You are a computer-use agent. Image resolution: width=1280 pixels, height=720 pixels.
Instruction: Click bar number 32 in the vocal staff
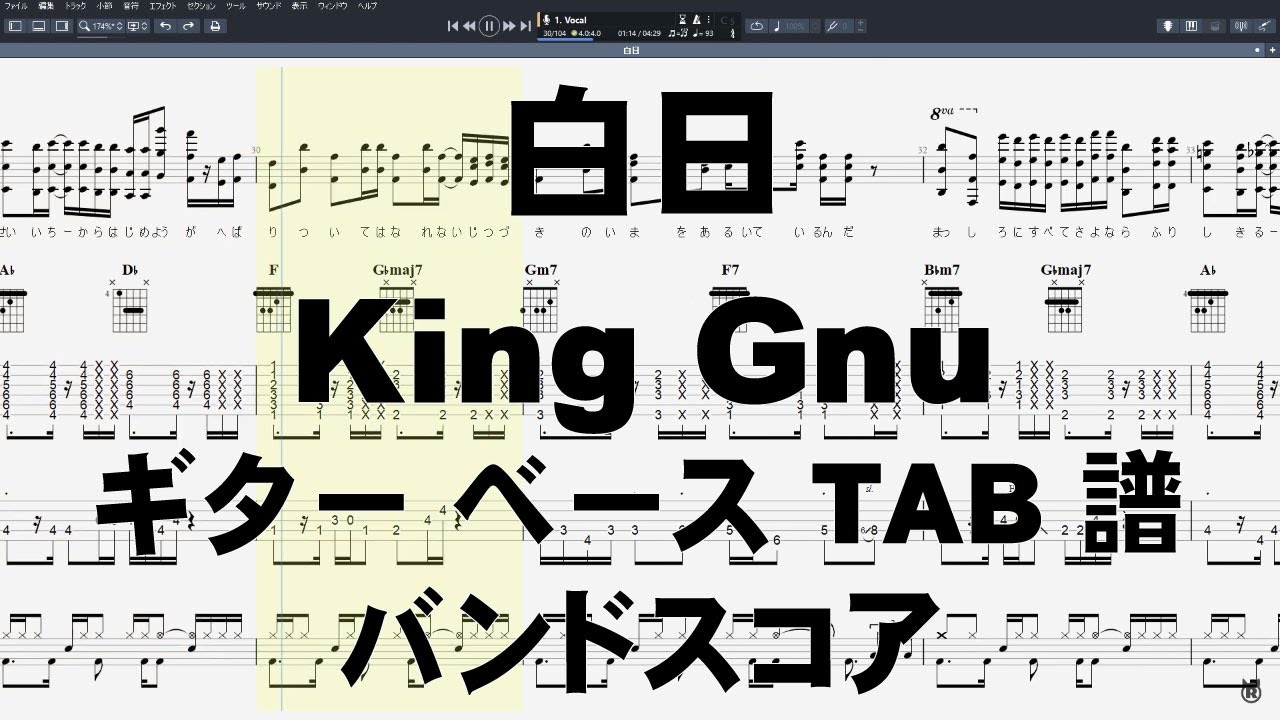[924, 151]
